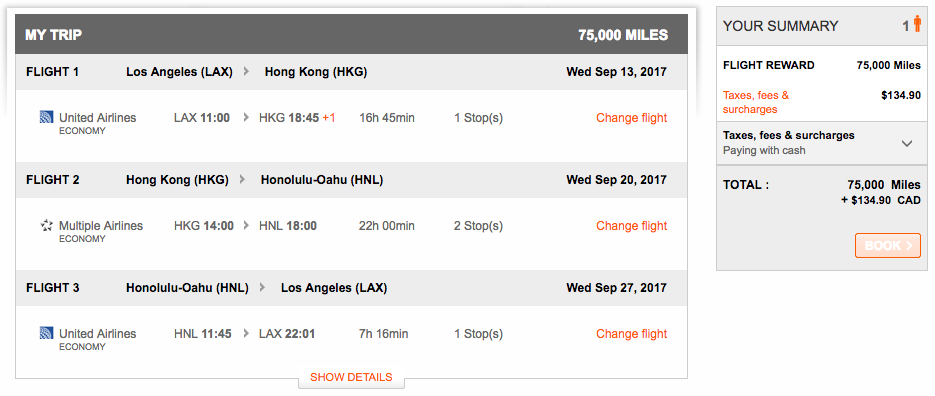Click arrow between LAX 11:00 and HKG 18:45
The height and width of the screenshot is (396, 935).
pos(246,118)
